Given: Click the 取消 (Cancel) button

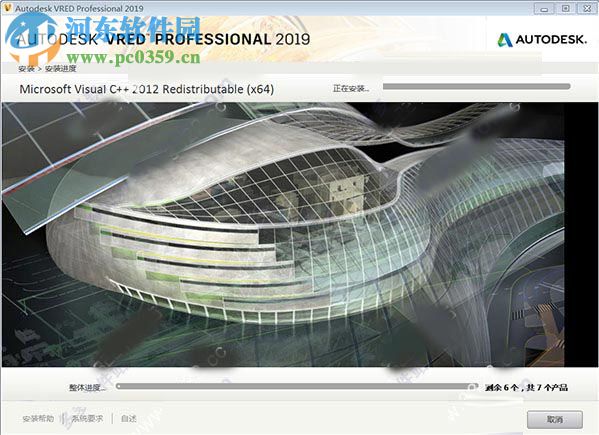Looking at the screenshot, I should pyautogui.click(x=555, y=419).
